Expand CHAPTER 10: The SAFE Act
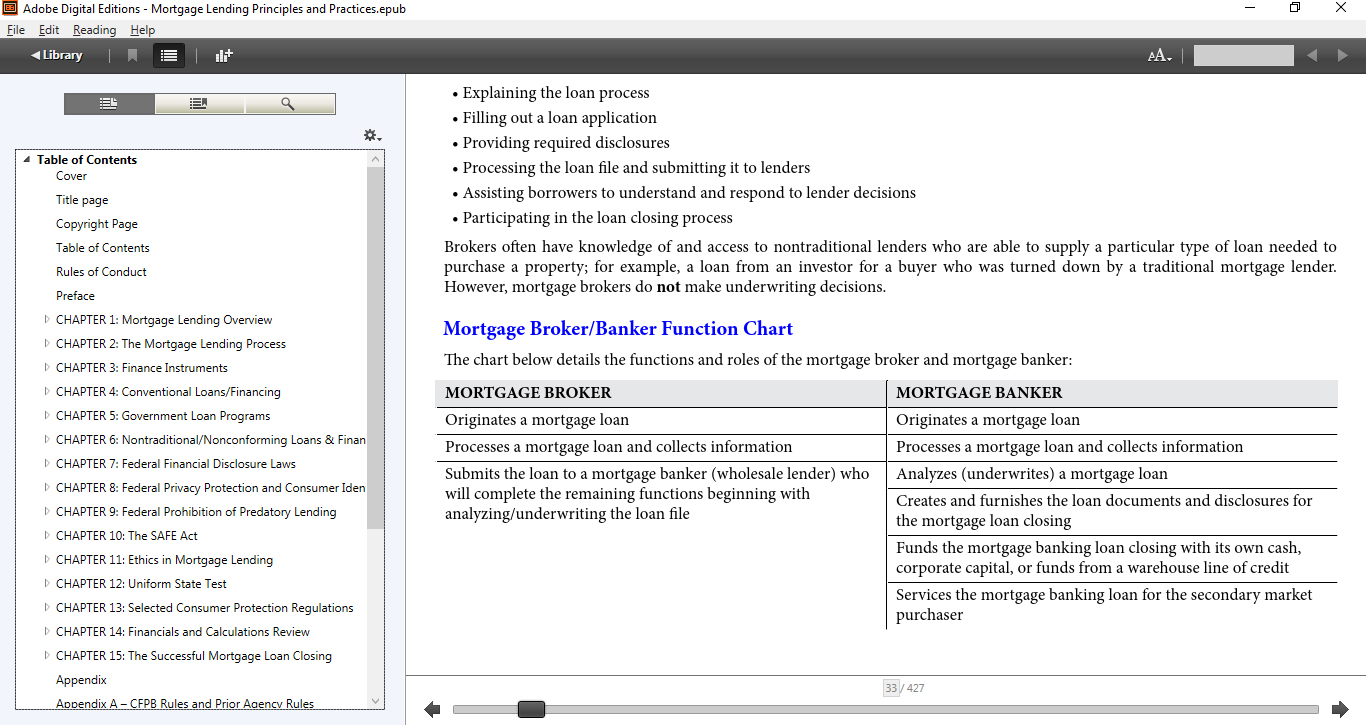 [47, 536]
